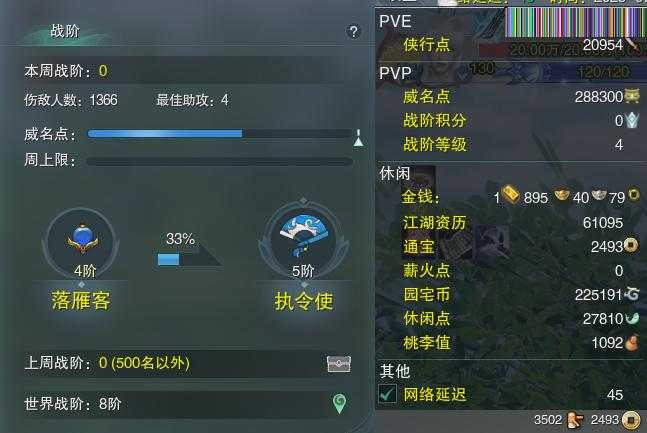
Task: Toggle the 网络延迟 checkbox
Action: click(x=387, y=394)
